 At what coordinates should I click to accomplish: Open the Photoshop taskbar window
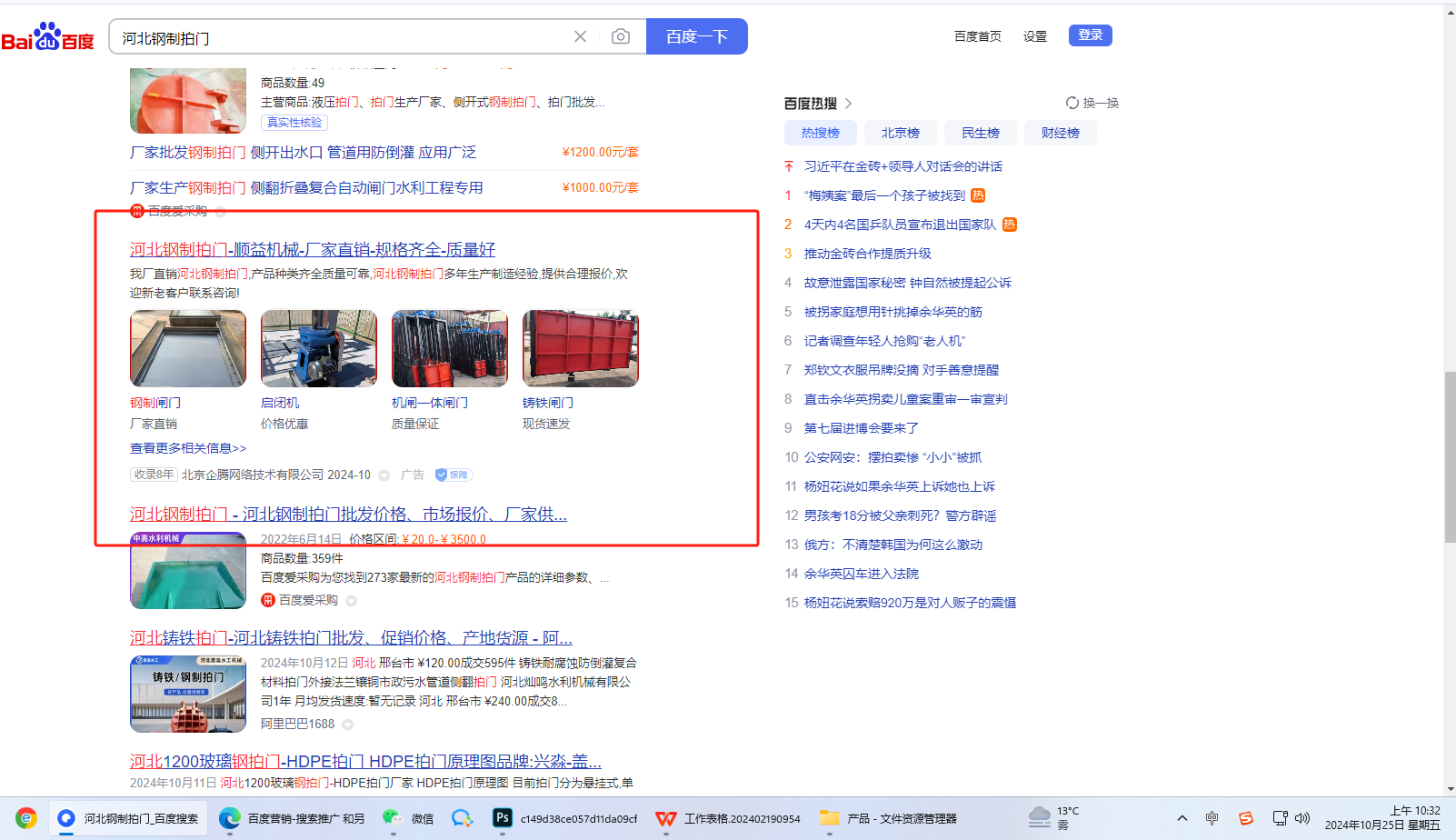pyautogui.click(x=564, y=818)
